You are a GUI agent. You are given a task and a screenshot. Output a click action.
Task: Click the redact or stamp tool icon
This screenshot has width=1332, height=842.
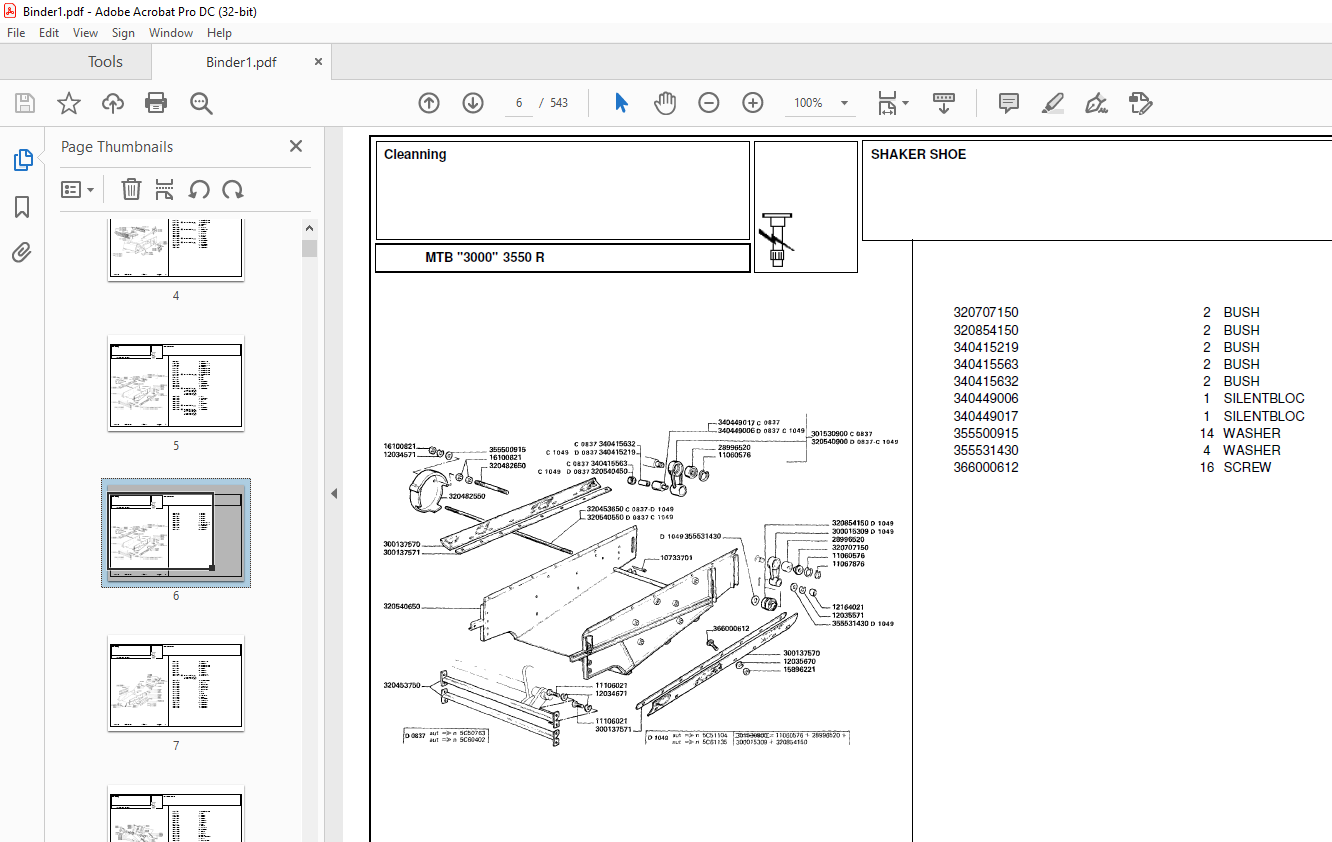[1140, 103]
